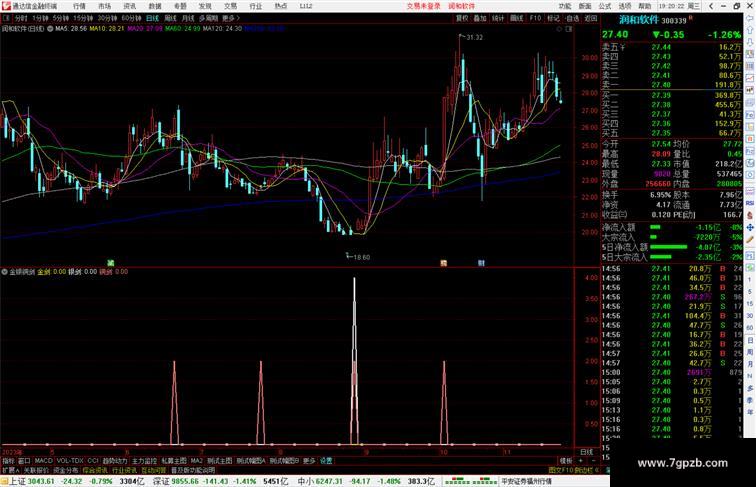This screenshot has width=756, height=487.
Task: Open the F10 company info
Action: [x=535, y=18]
